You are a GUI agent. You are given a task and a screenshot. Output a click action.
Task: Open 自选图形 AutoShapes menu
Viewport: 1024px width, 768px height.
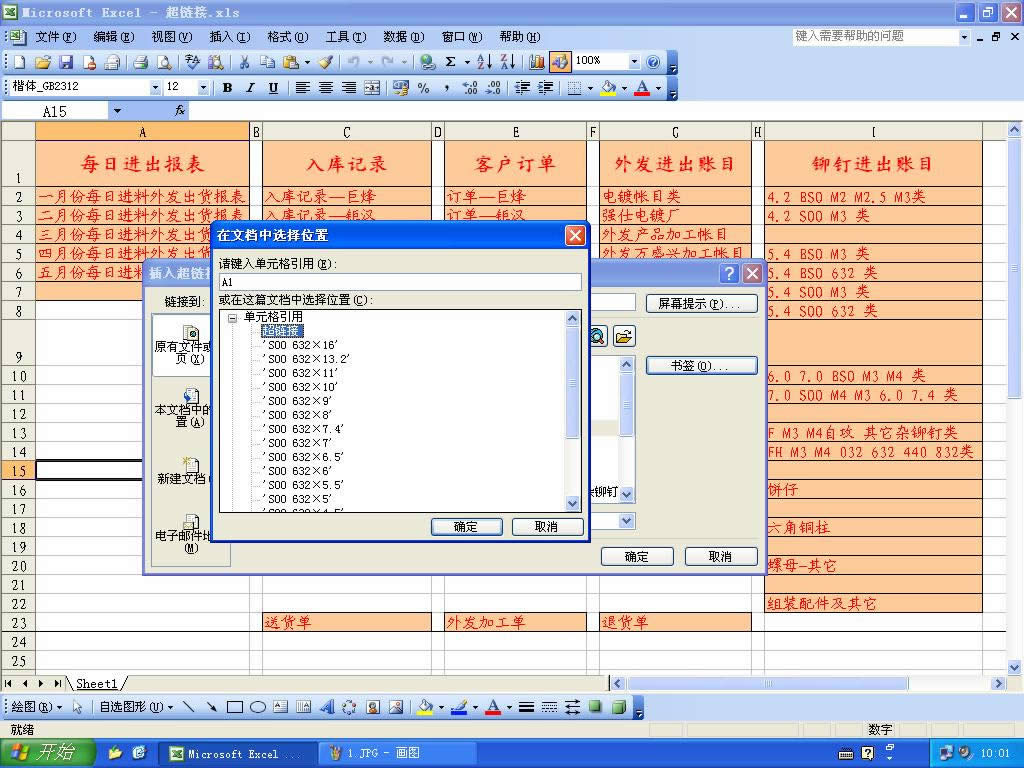(x=136, y=707)
